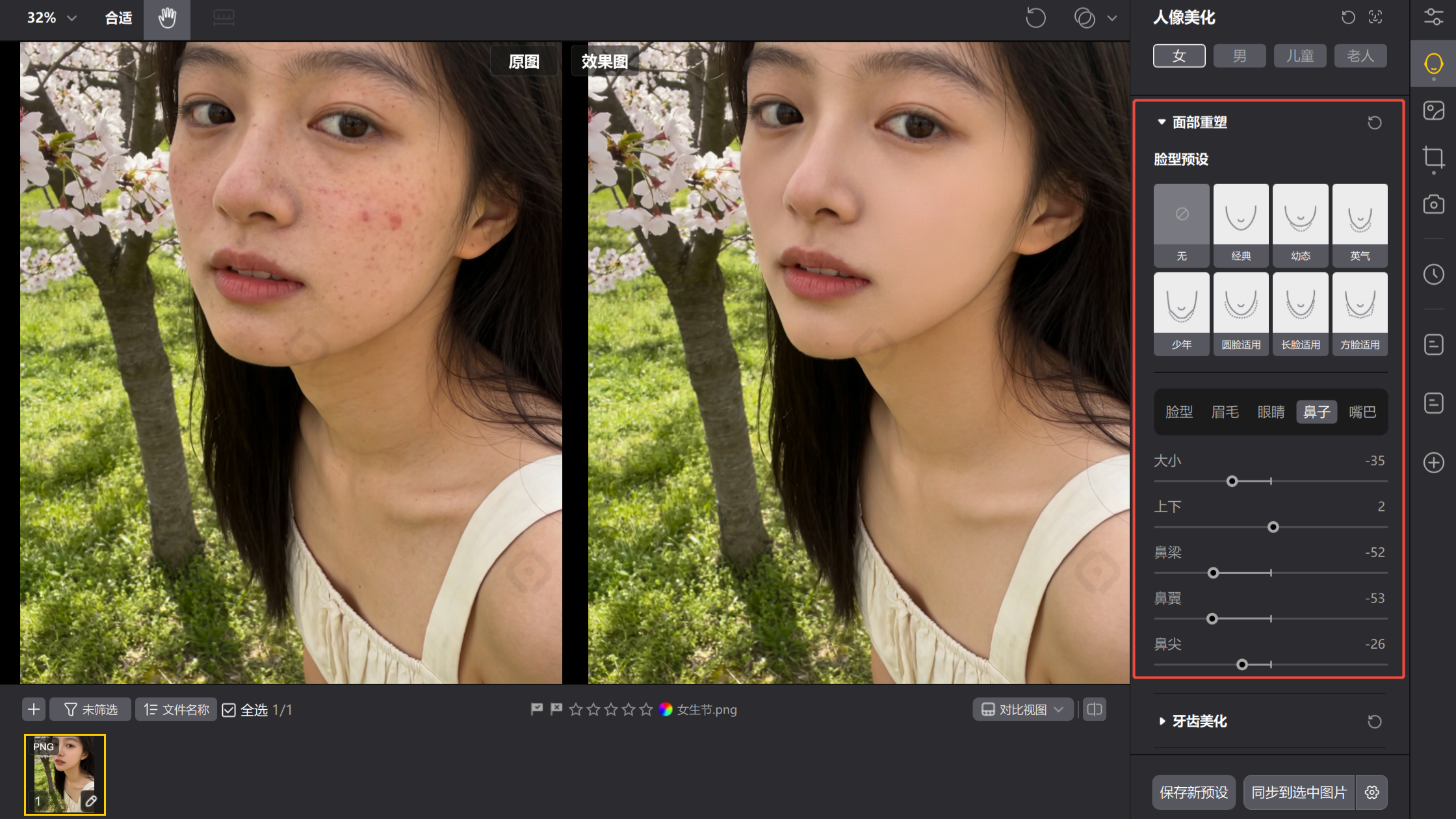Select the hand pan tool
The width and height of the screenshot is (1456, 819).
click(167, 18)
